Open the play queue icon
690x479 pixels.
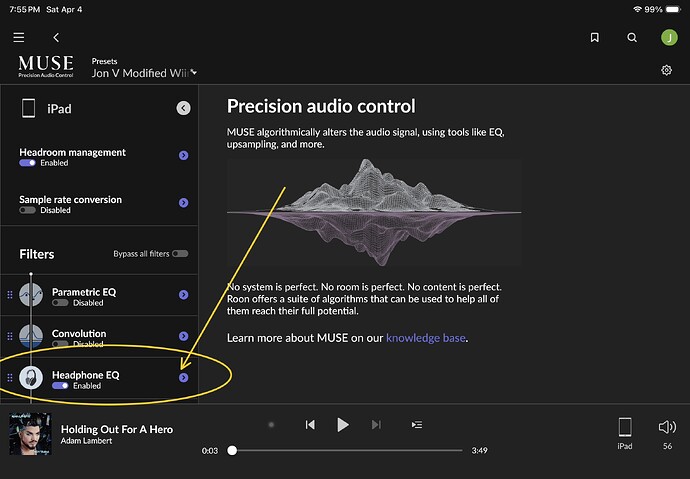point(417,424)
